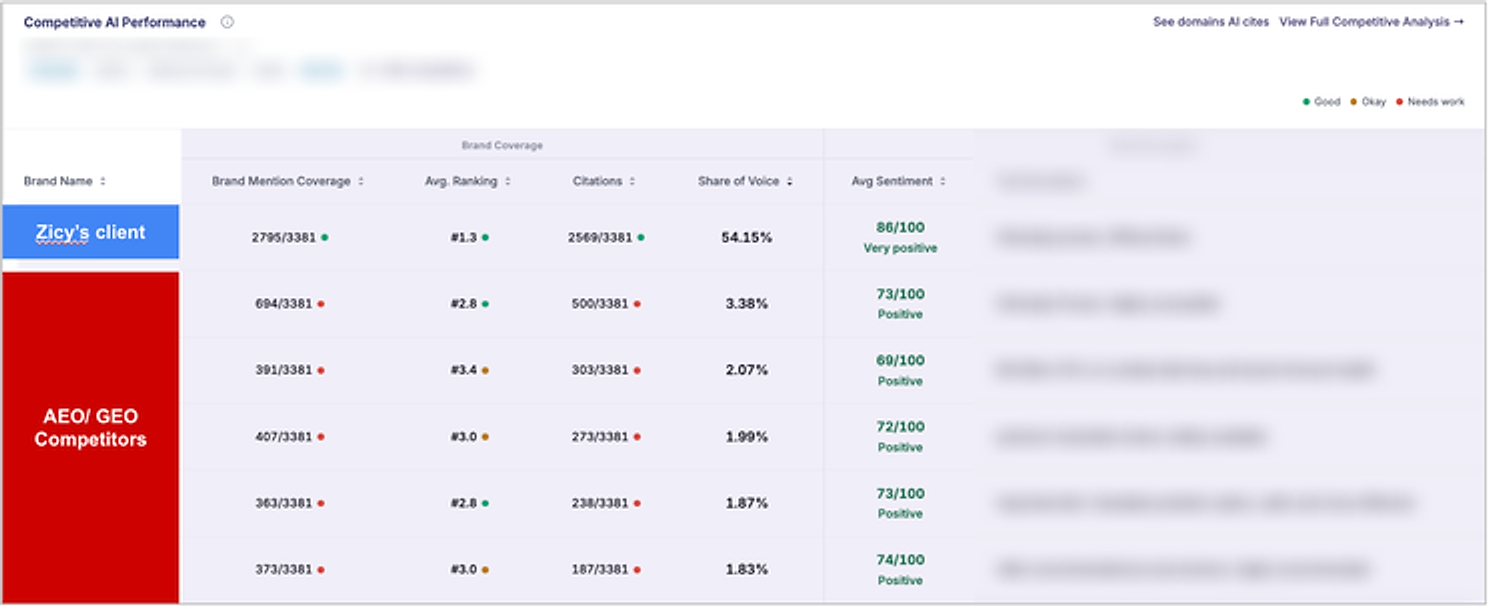Click the #3.4 average ranking value
The image size is (1488, 606).
(x=464, y=370)
